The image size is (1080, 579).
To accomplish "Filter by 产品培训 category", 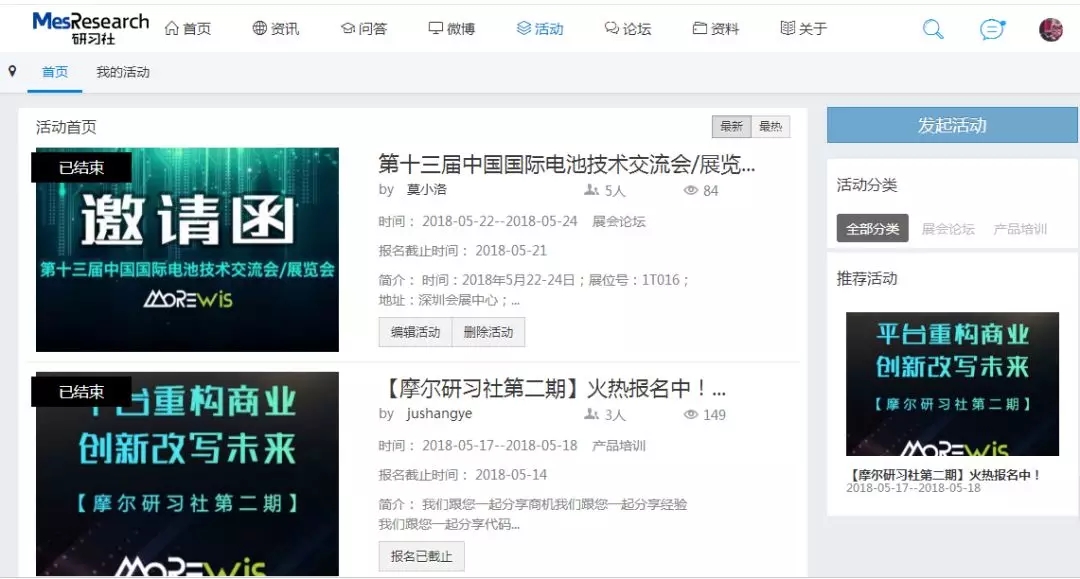I will (1020, 229).
